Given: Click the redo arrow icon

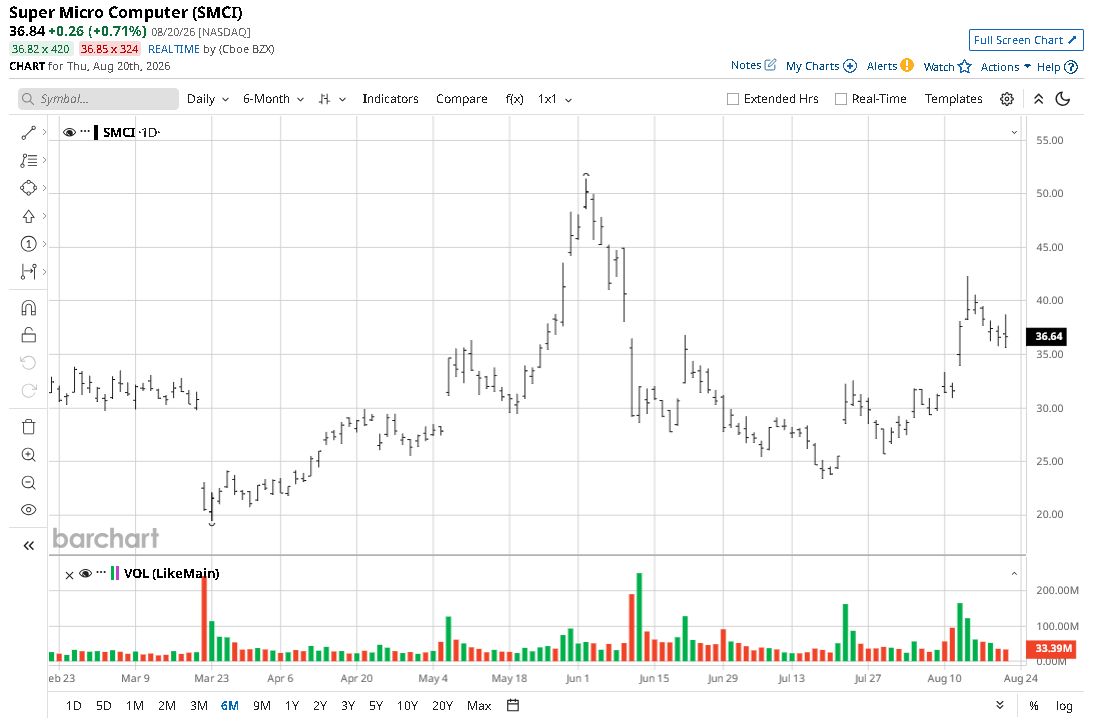Looking at the screenshot, I should (29, 390).
